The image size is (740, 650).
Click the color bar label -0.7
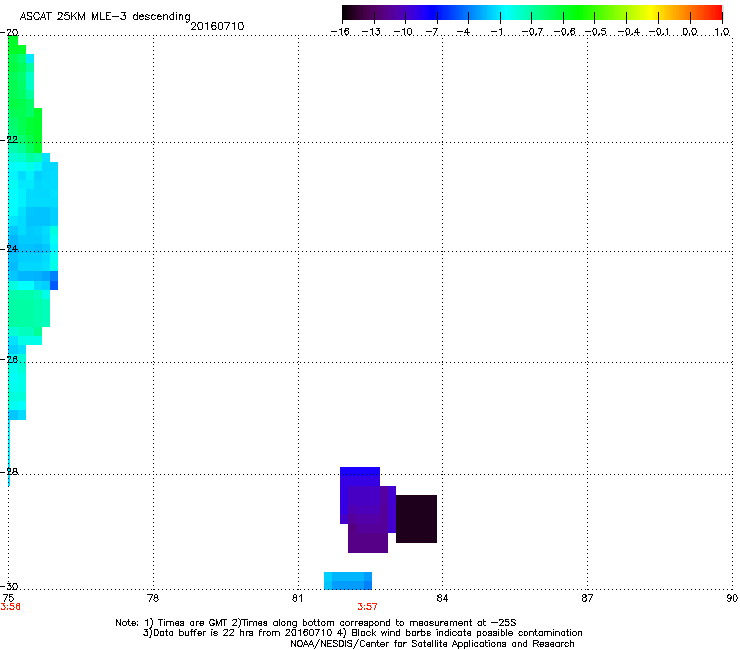[x=532, y=32]
